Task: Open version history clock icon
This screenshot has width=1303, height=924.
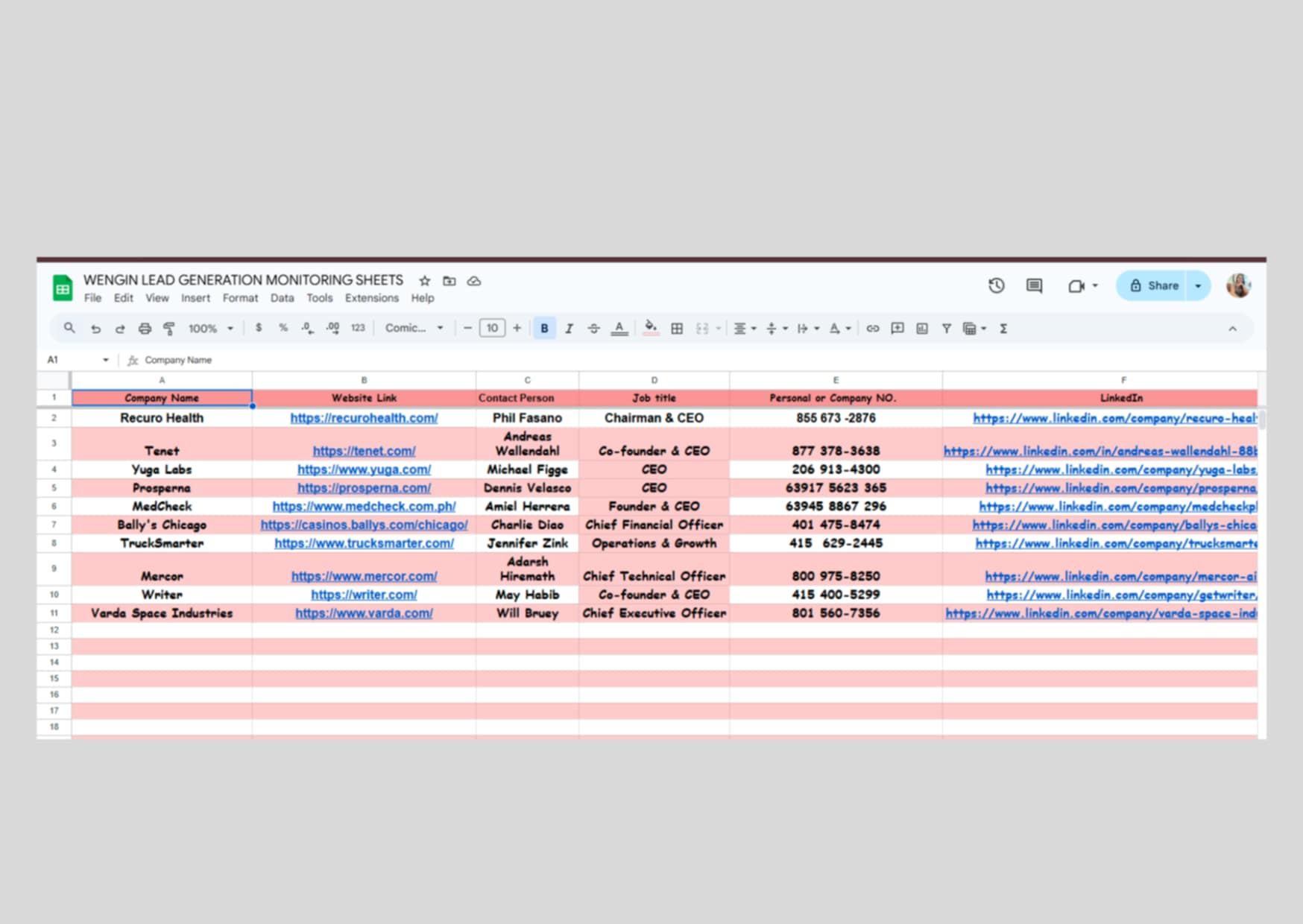Action: click(x=996, y=286)
